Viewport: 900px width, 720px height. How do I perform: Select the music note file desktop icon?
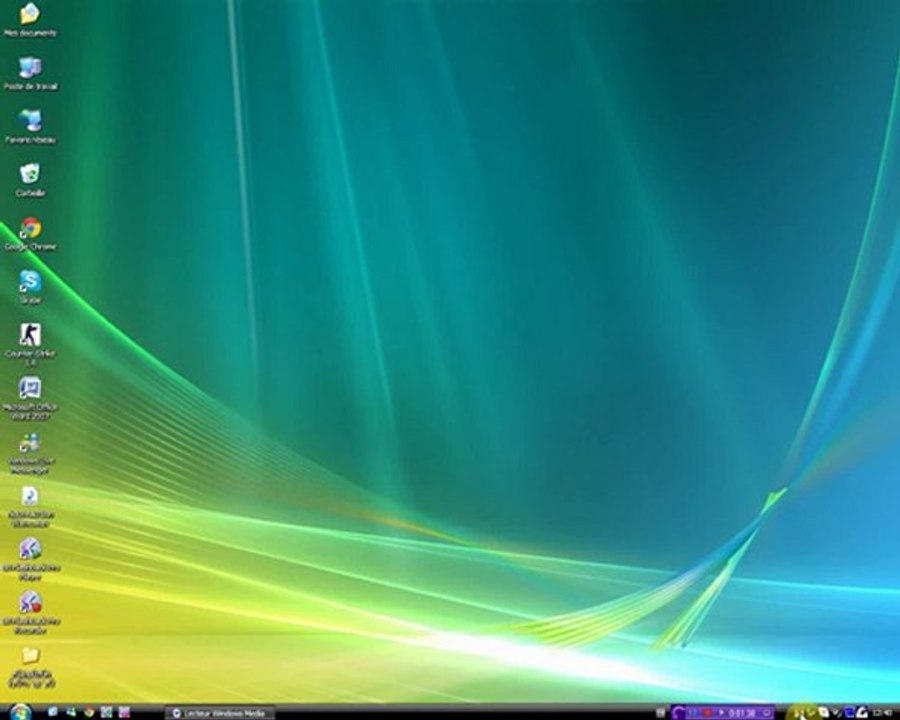[30, 505]
